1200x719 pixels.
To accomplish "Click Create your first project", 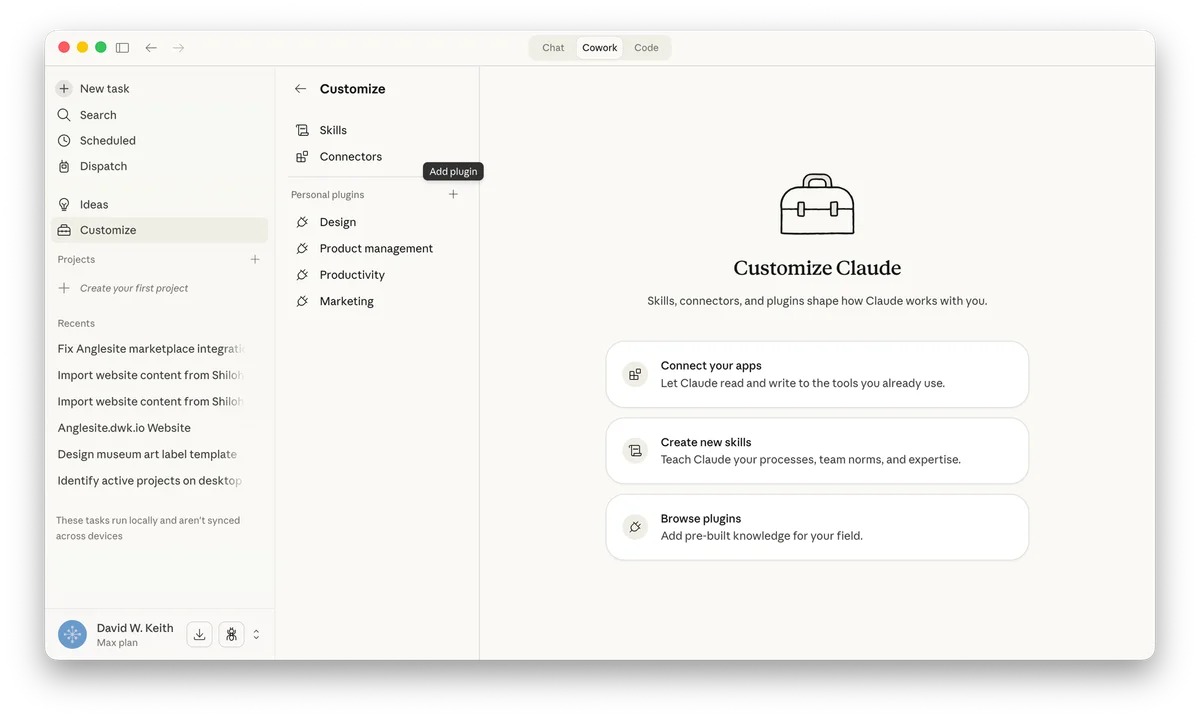I will click(133, 288).
